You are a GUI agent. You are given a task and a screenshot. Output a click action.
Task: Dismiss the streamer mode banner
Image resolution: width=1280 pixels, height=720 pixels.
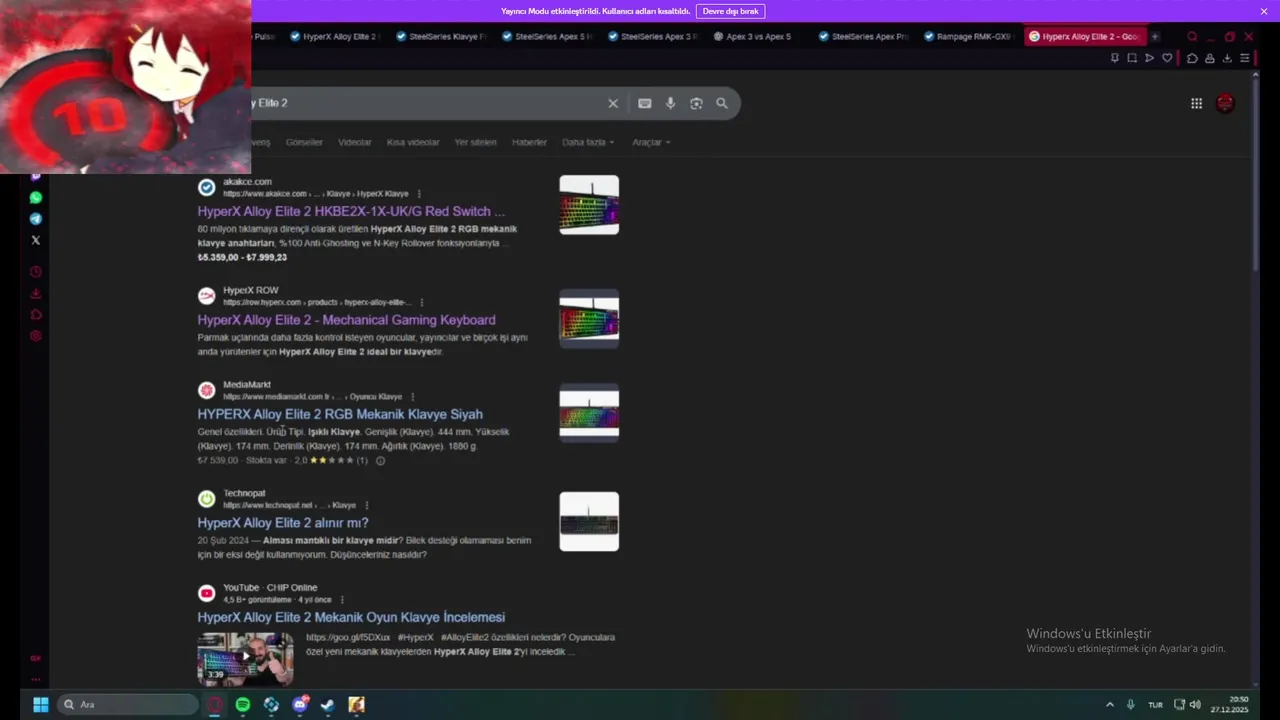(1264, 11)
